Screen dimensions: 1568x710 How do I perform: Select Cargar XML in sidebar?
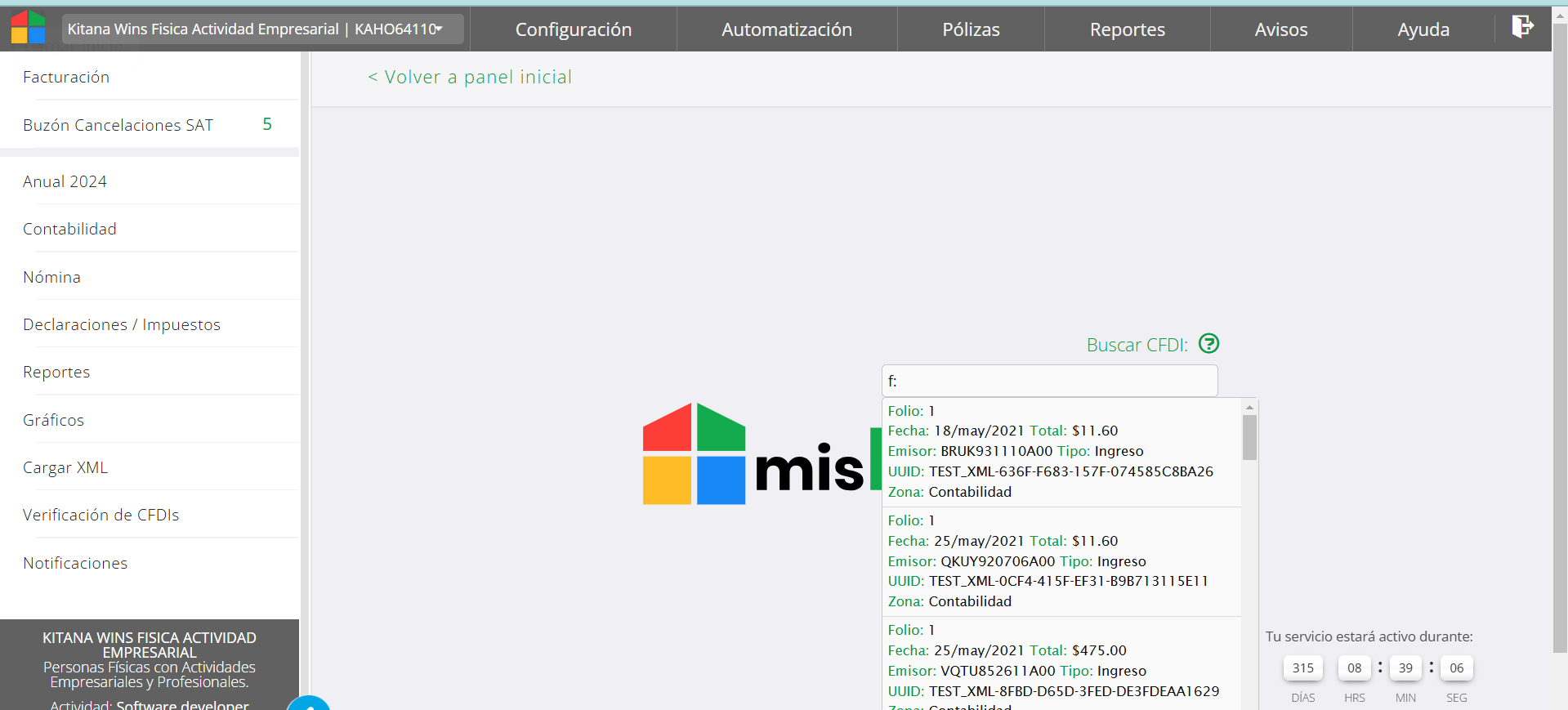[x=65, y=467]
